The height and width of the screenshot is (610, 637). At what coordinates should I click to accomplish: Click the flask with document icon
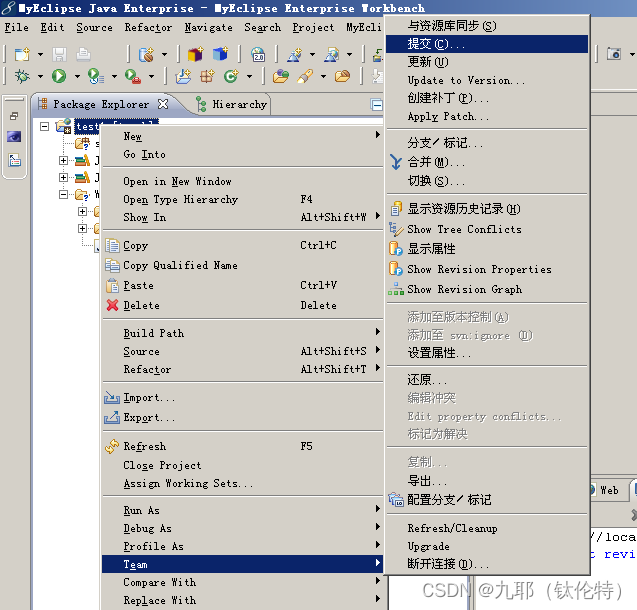coord(332,54)
